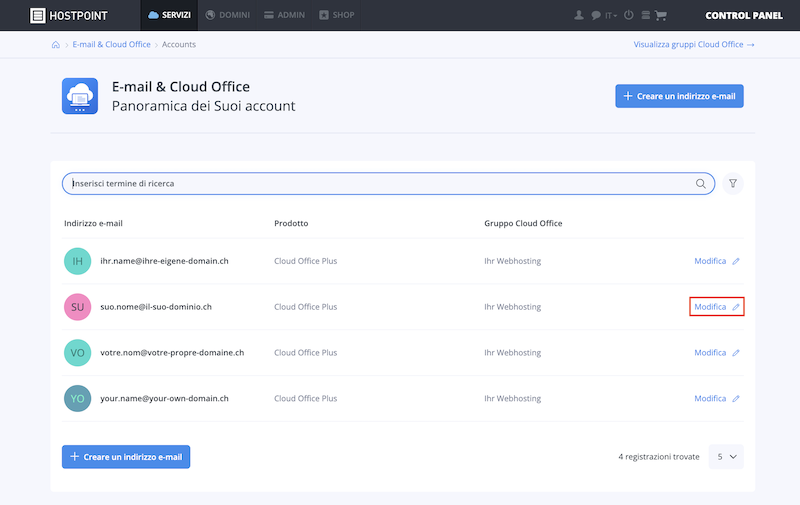800x505 pixels.
Task: Click top Creare un indirizzo e-mail button
Action: [679, 96]
